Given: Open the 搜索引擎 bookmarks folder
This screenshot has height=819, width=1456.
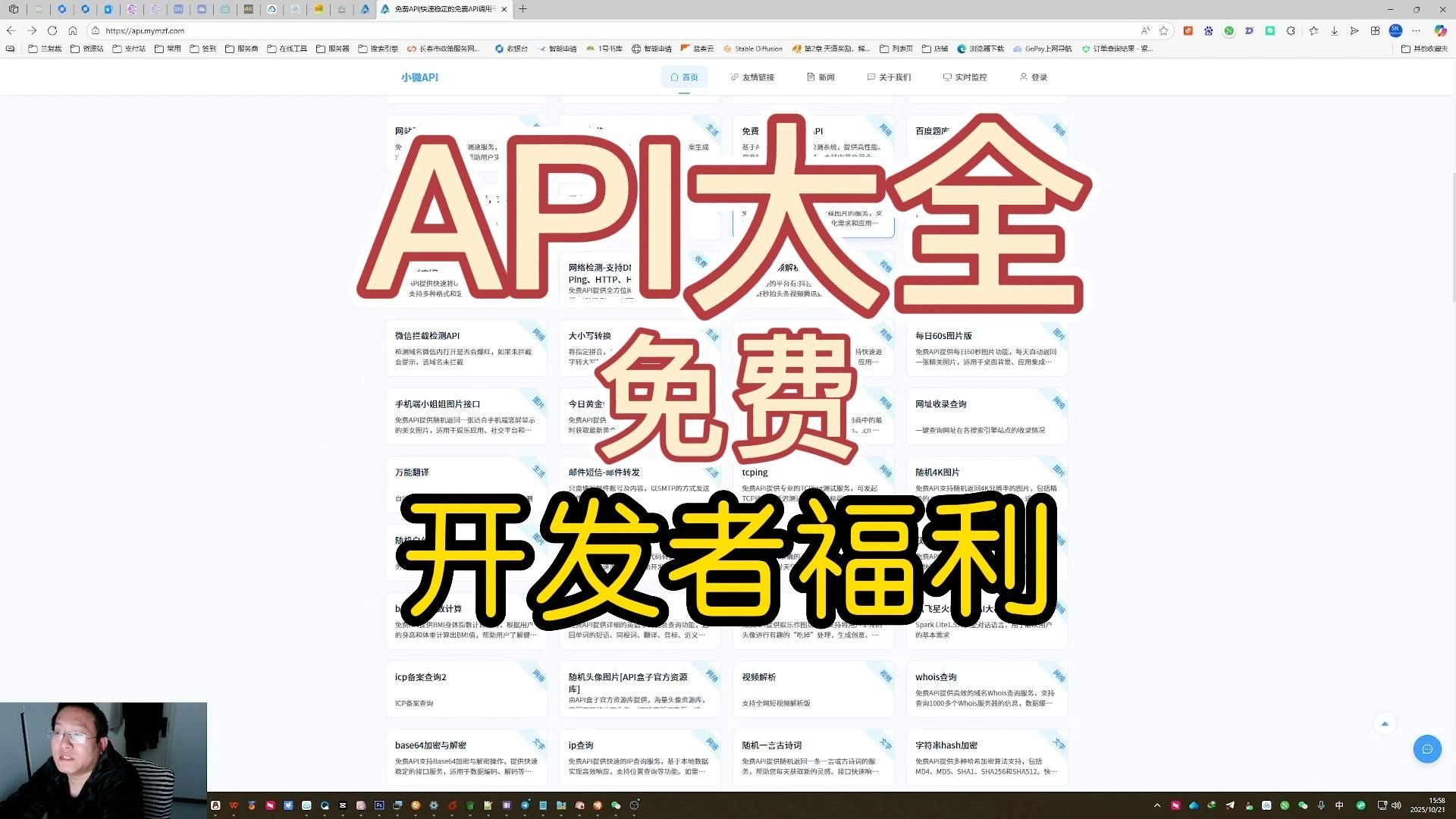Looking at the screenshot, I should (378, 49).
